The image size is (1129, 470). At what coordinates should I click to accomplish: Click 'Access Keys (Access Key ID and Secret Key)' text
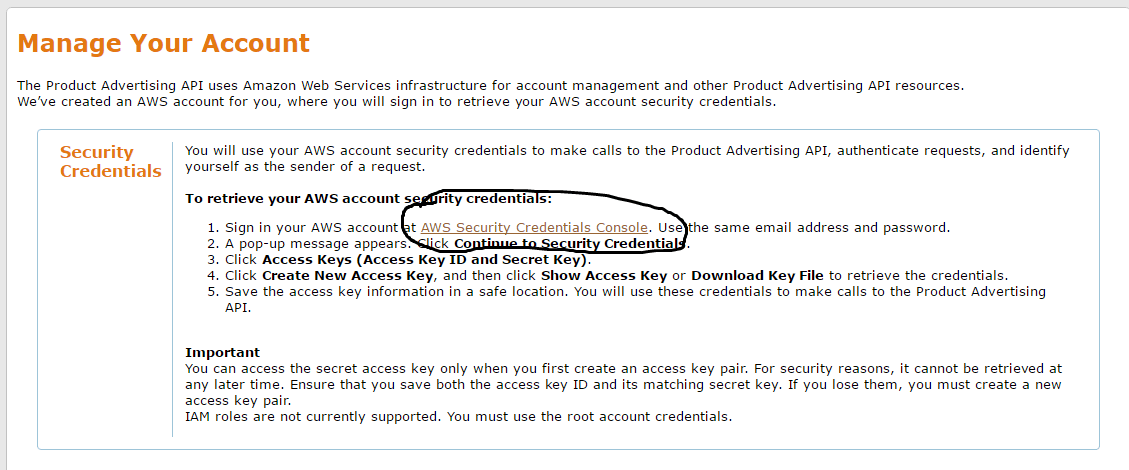426,260
